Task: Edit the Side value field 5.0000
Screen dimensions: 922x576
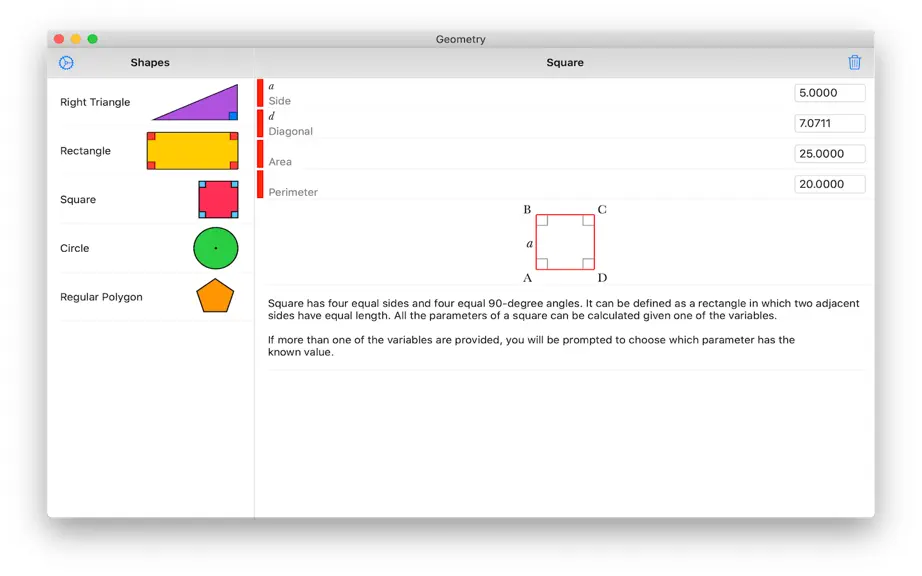Action: (x=830, y=93)
